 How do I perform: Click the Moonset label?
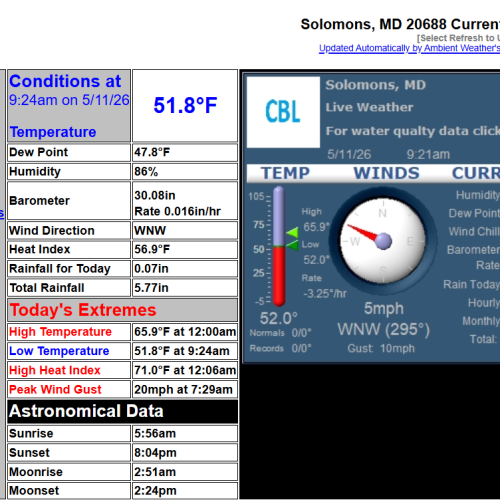tap(34, 491)
